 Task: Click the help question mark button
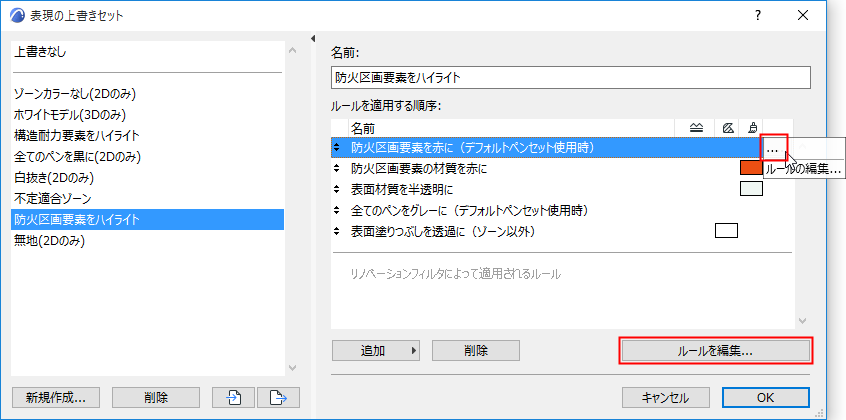click(758, 15)
